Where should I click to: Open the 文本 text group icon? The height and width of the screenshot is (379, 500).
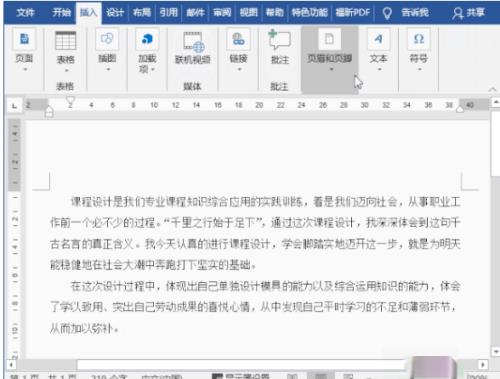coord(378,39)
